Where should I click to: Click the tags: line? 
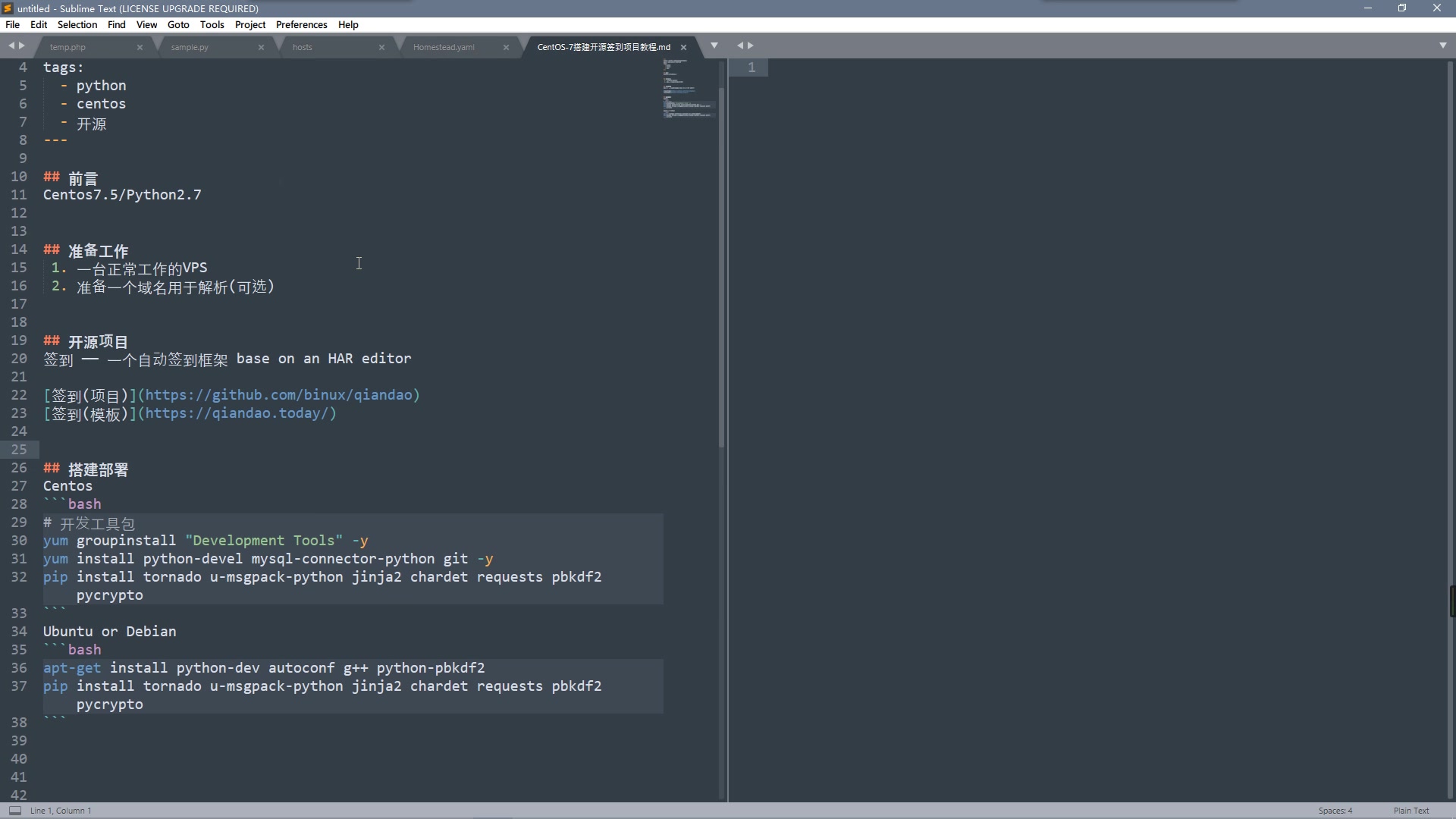(63, 67)
